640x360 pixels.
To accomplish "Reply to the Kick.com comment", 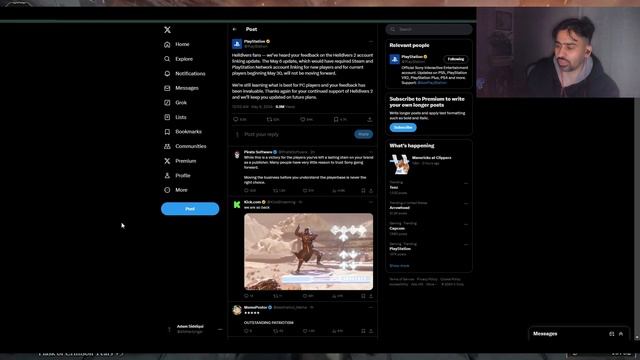I will [x=246, y=296].
